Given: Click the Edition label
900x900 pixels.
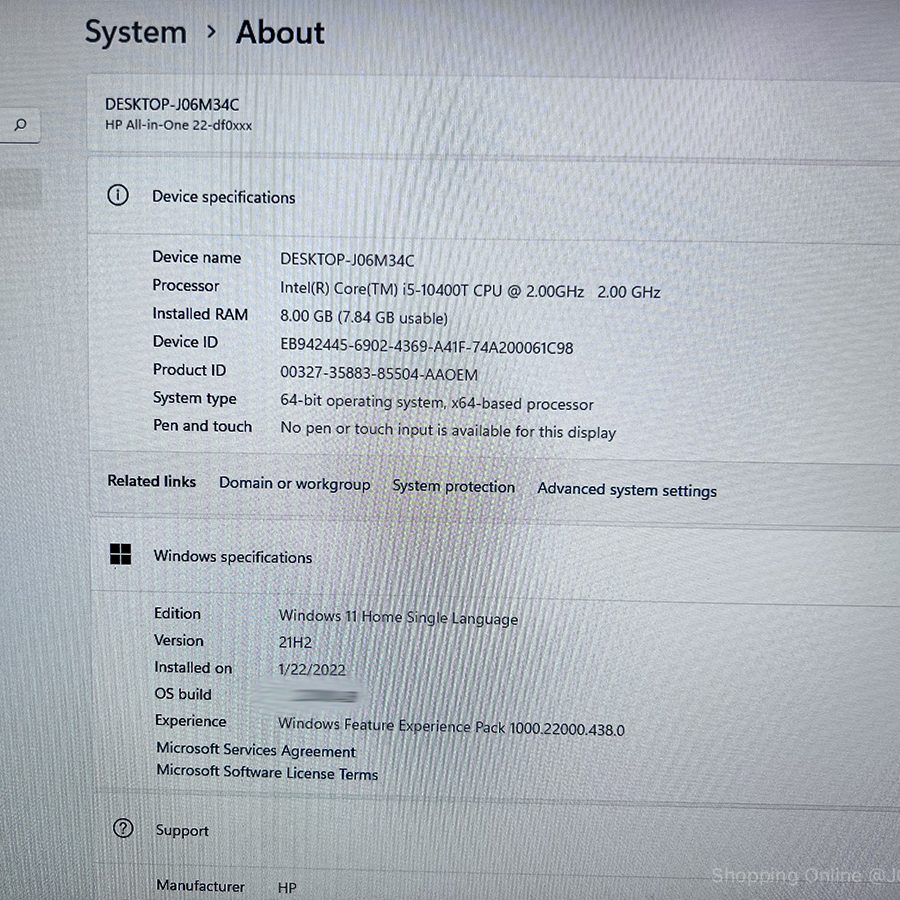Looking at the screenshot, I should point(177,614).
